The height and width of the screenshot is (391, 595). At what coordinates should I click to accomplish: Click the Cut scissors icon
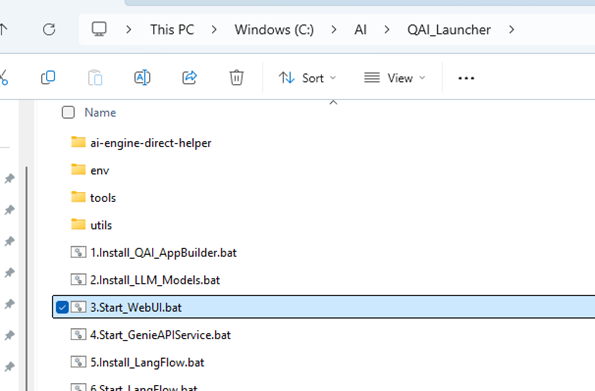tap(3, 77)
